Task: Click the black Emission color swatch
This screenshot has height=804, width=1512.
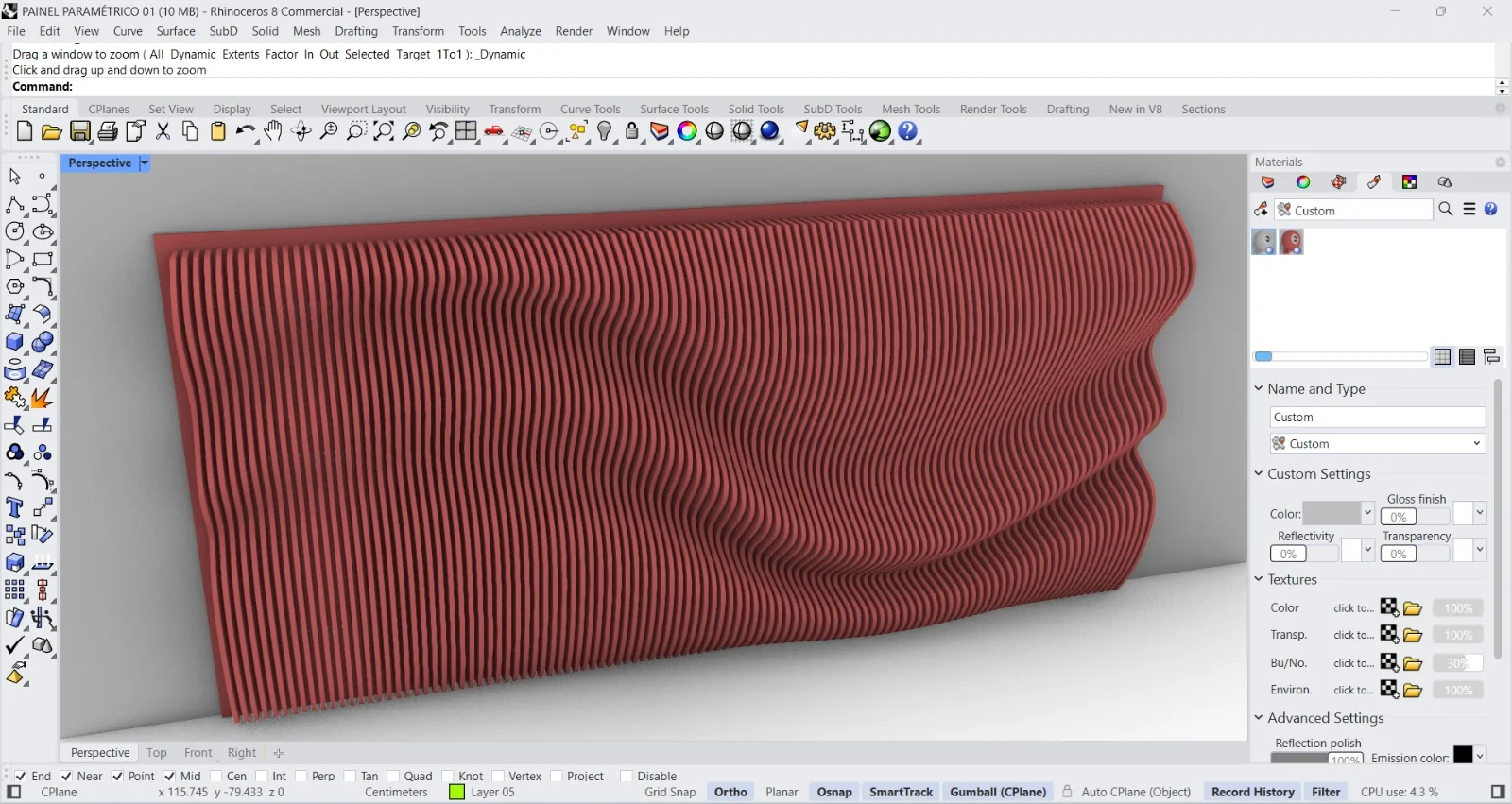Action: [x=1463, y=755]
